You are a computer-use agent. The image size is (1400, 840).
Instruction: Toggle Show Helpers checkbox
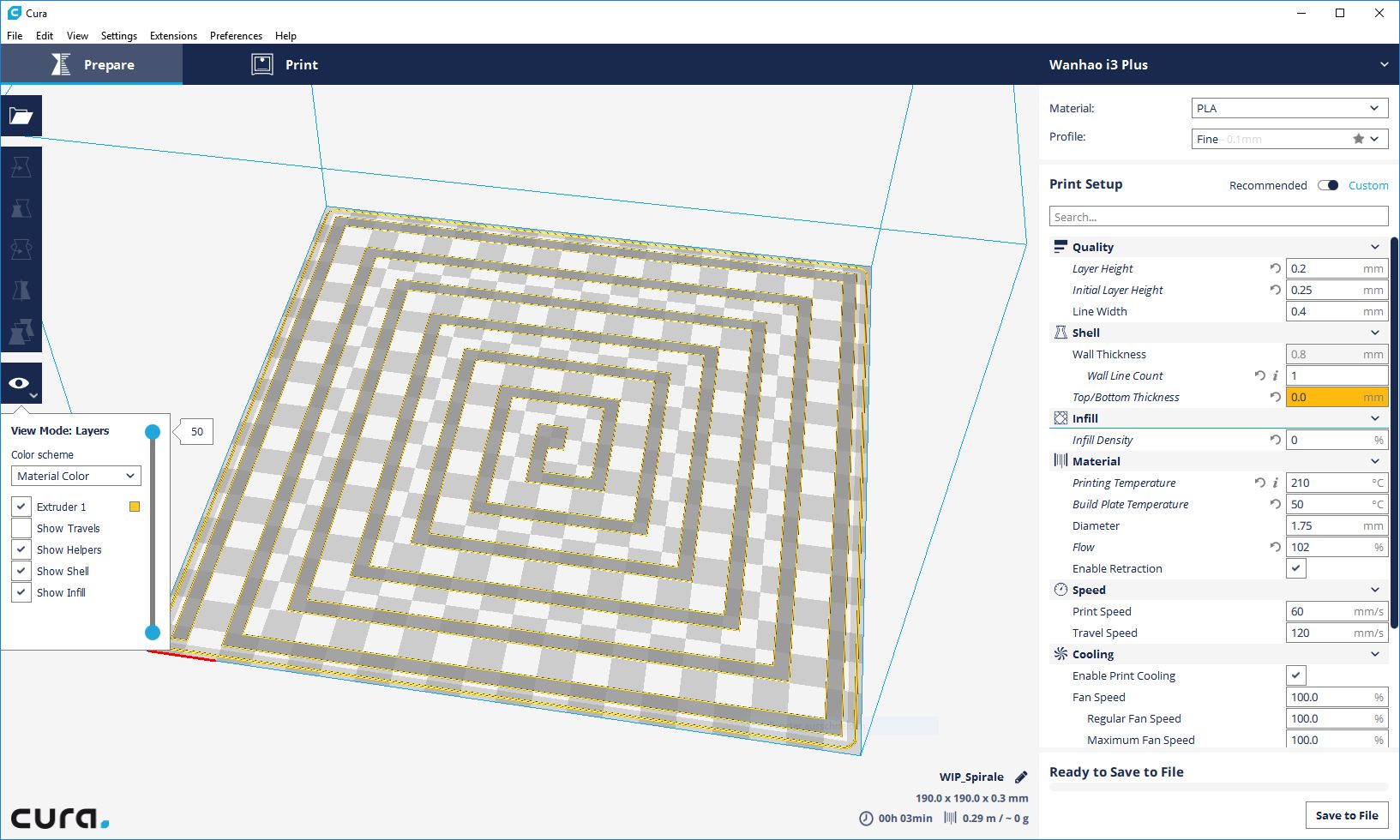(21, 549)
